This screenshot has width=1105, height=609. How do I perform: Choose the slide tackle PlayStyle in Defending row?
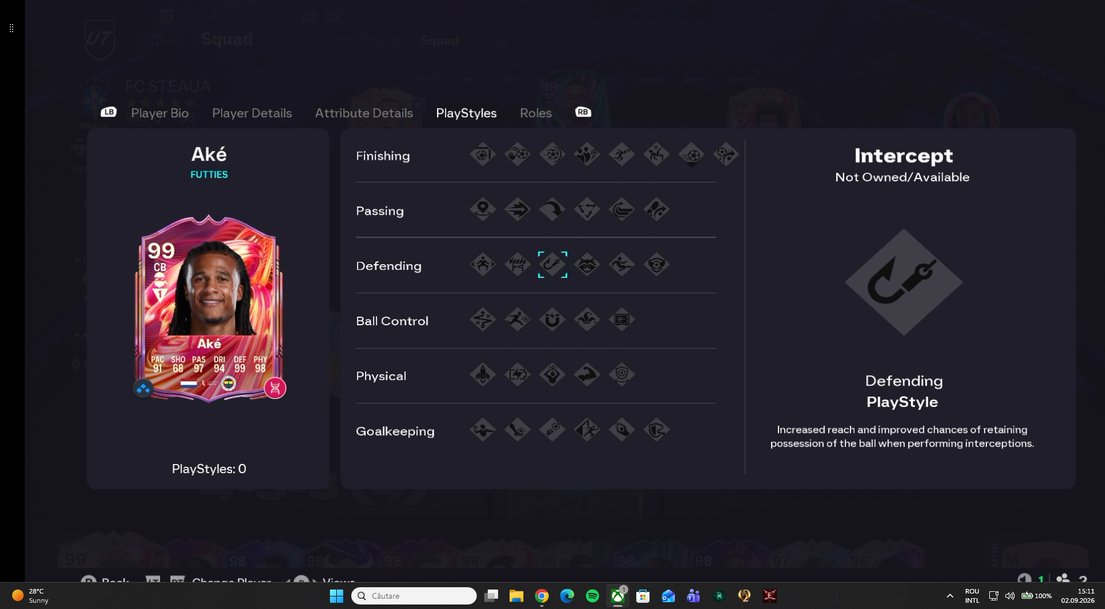[x=622, y=264]
